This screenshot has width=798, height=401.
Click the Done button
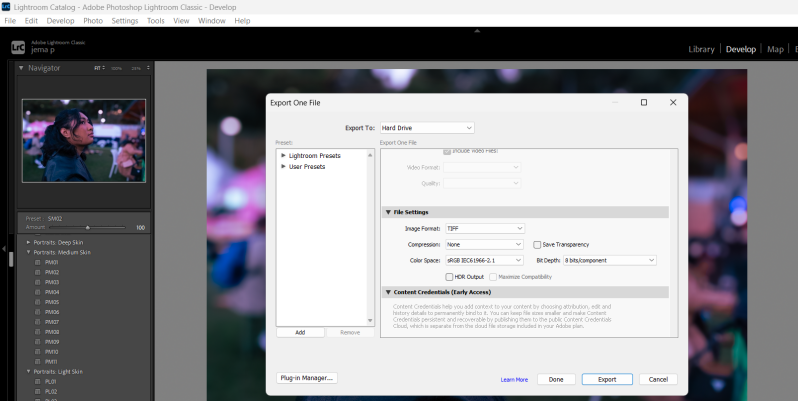pos(556,380)
